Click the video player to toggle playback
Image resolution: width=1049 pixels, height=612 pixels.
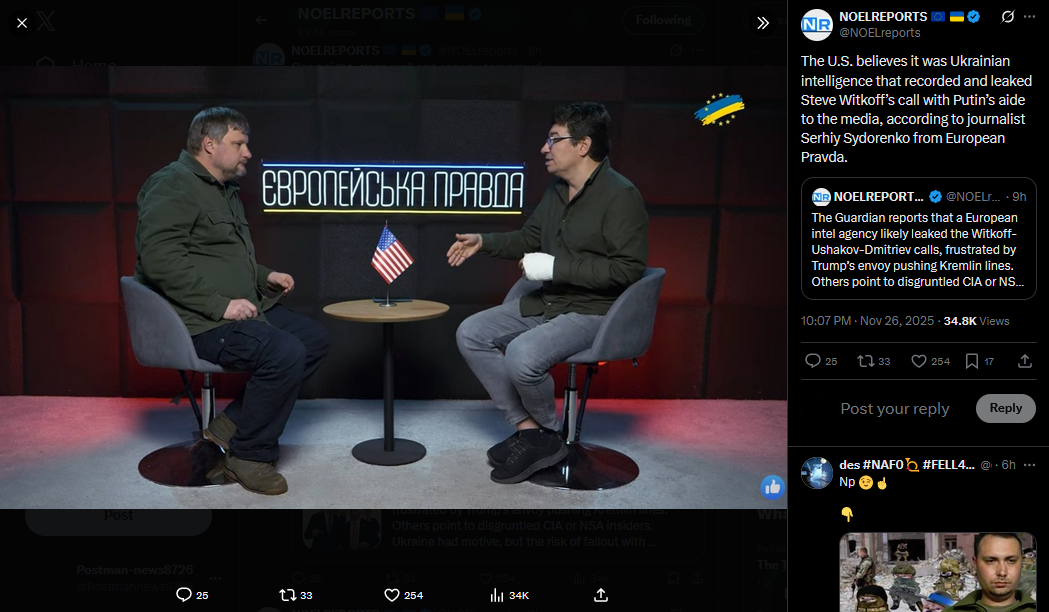pyautogui.click(x=393, y=287)
